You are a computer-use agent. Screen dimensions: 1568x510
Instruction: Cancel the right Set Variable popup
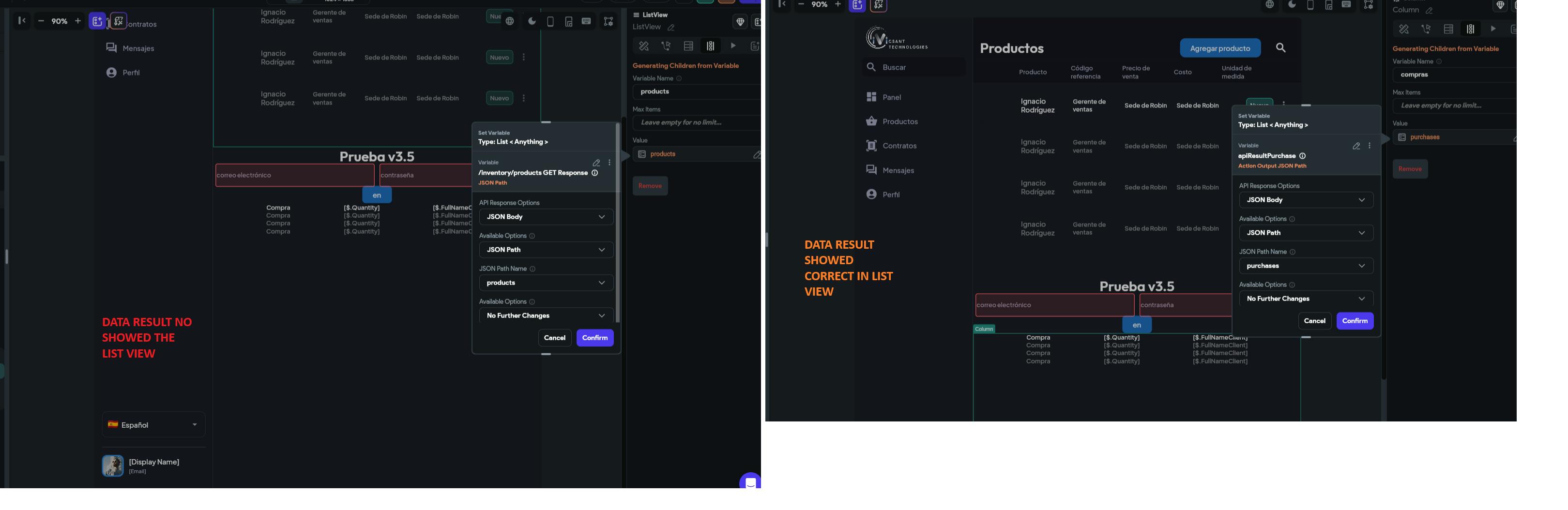(x=1314, y=321)
